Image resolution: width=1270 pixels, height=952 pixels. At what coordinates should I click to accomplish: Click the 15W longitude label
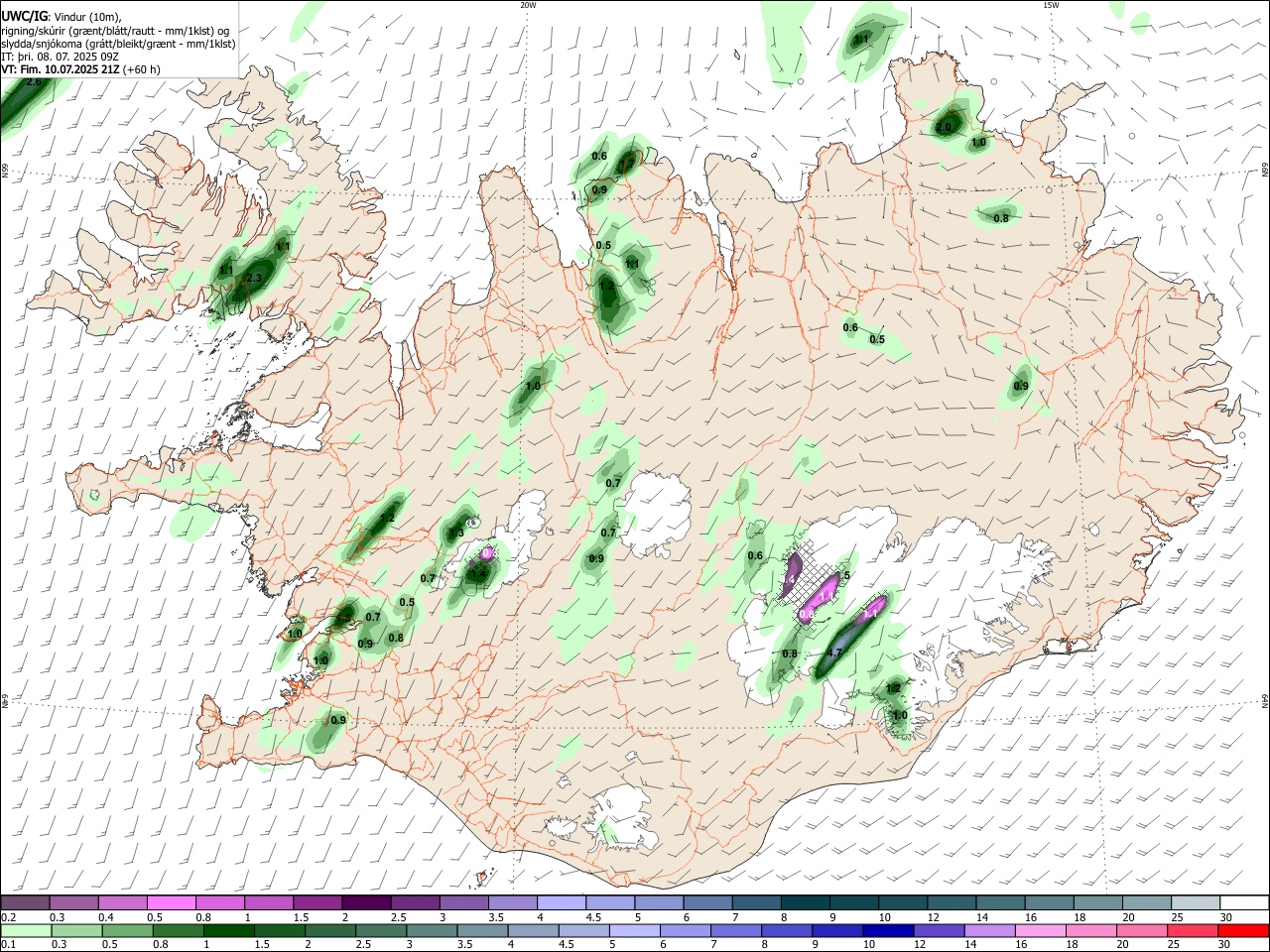[1050, 5]
